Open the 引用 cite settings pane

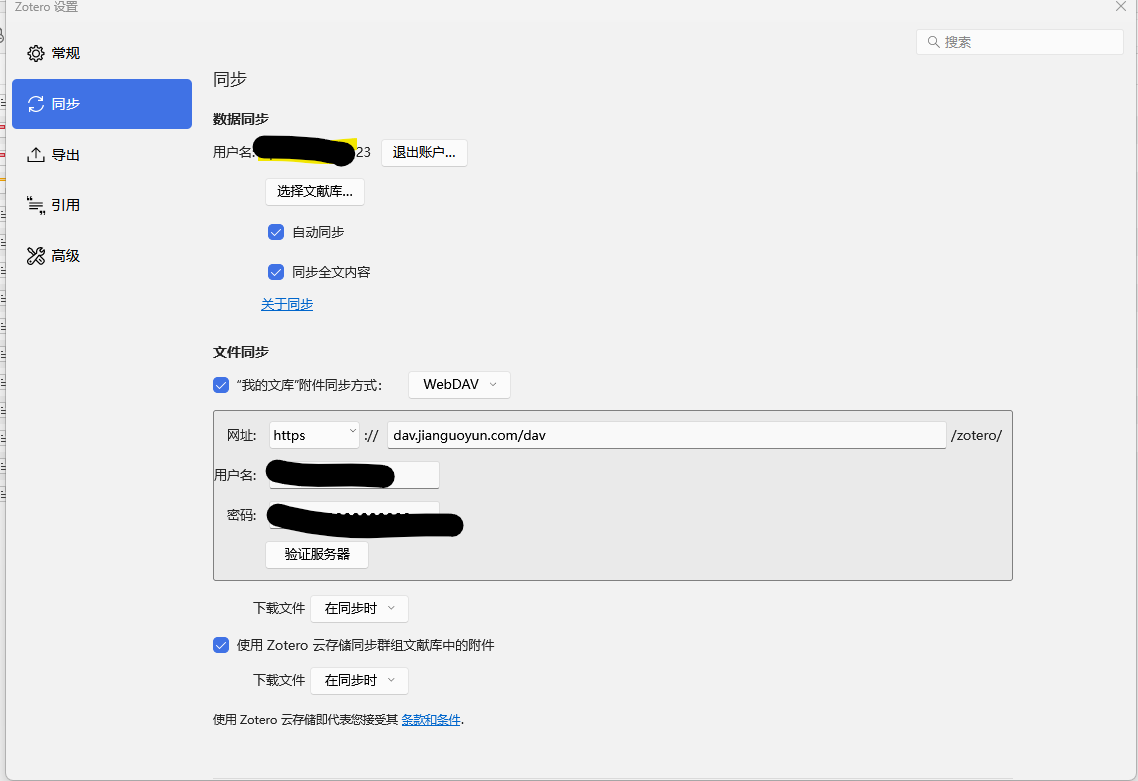[102, 205]
